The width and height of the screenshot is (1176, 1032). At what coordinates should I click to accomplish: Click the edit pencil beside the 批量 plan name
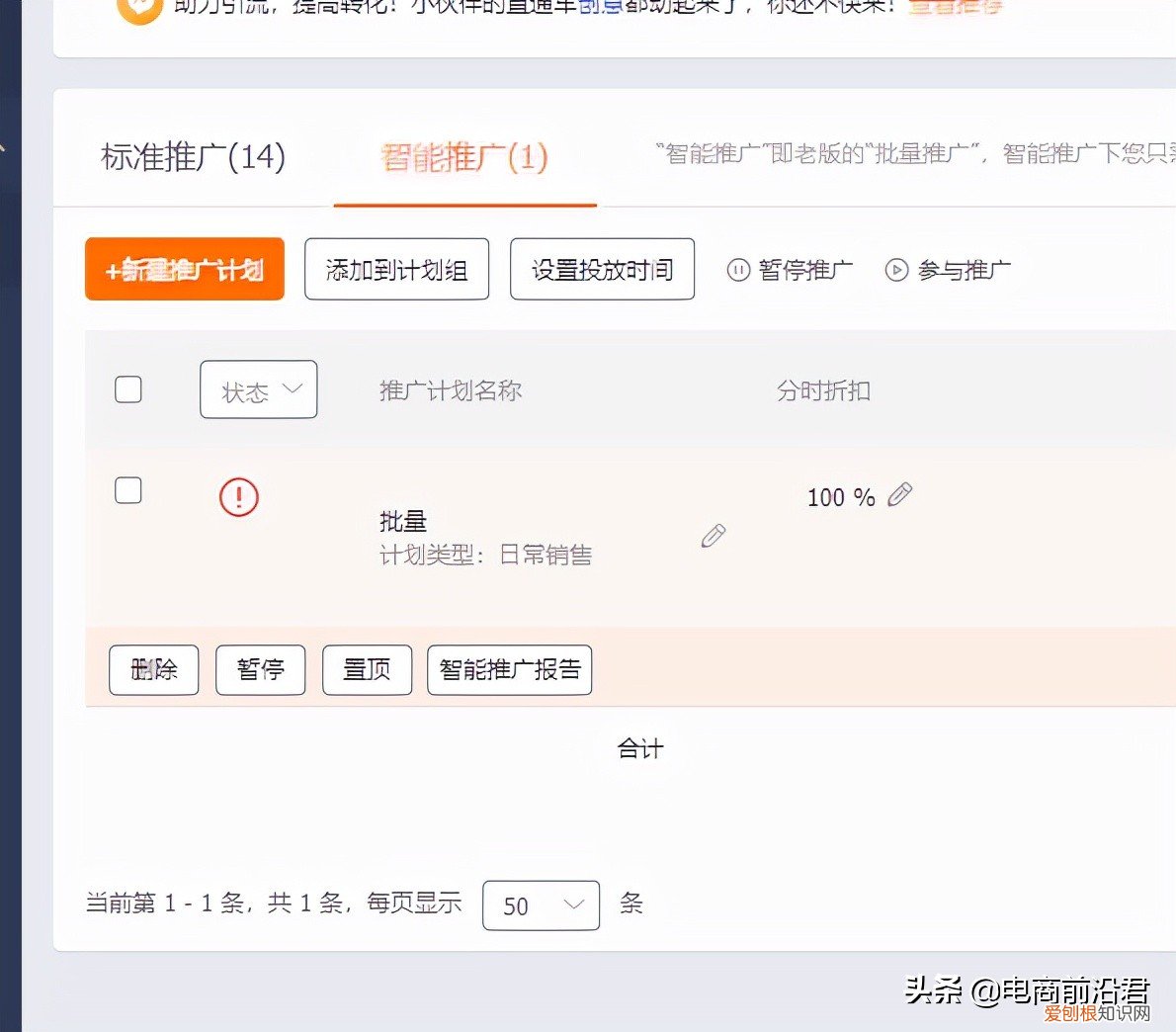[x=714, y=536]
